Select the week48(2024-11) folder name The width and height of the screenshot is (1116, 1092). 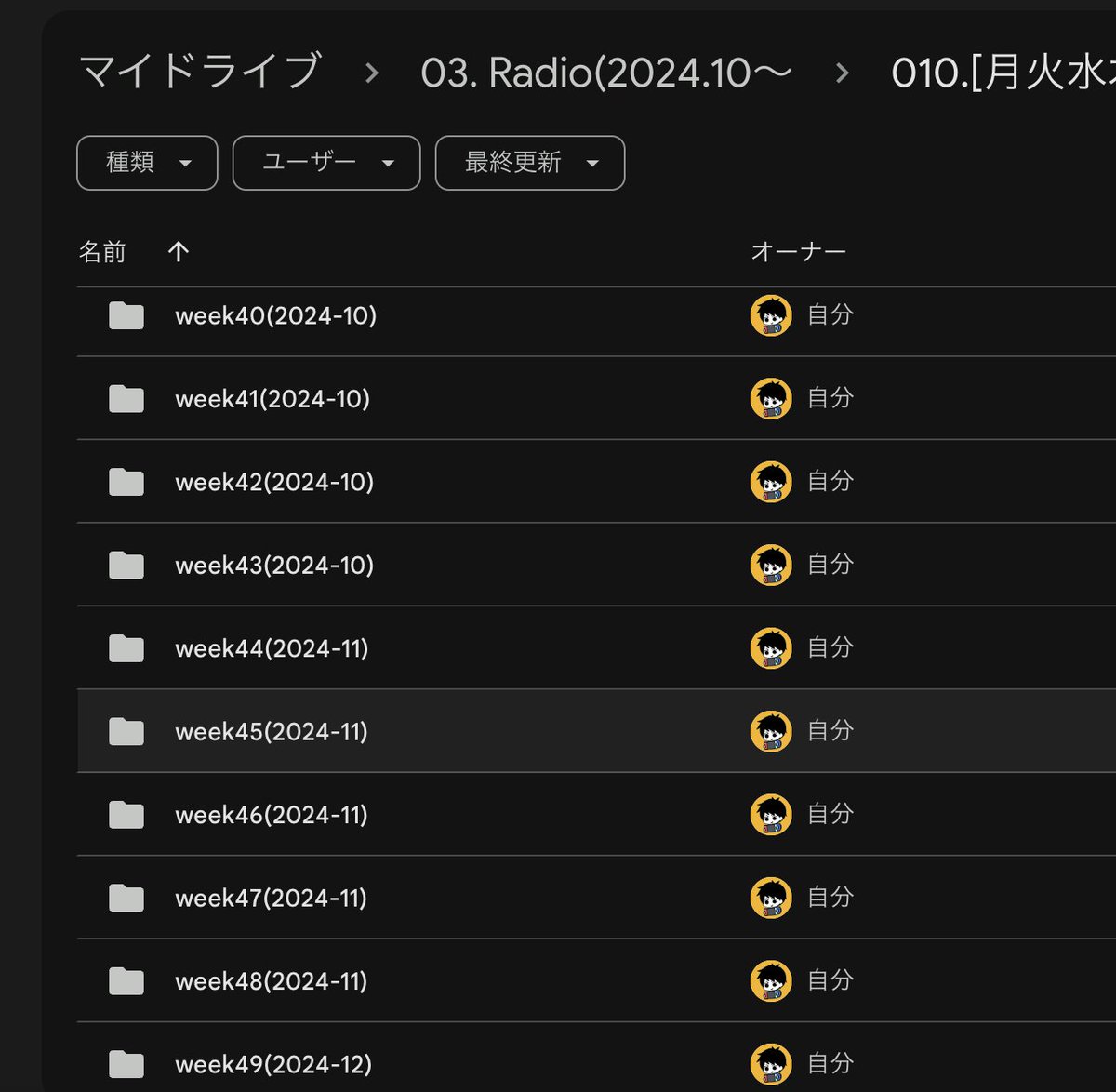point(272,981)
